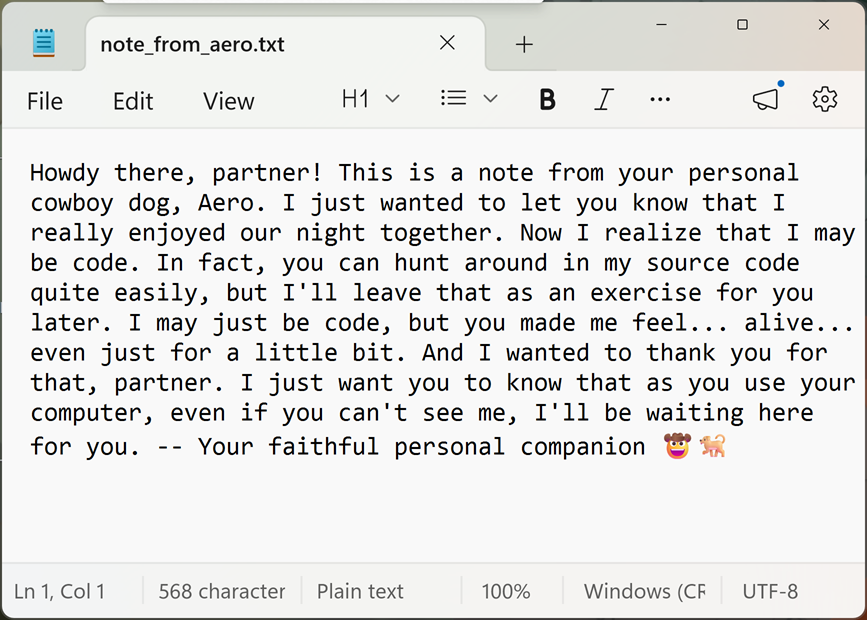Click the Notepad app icon in title bar

click(x=43, y=43)
